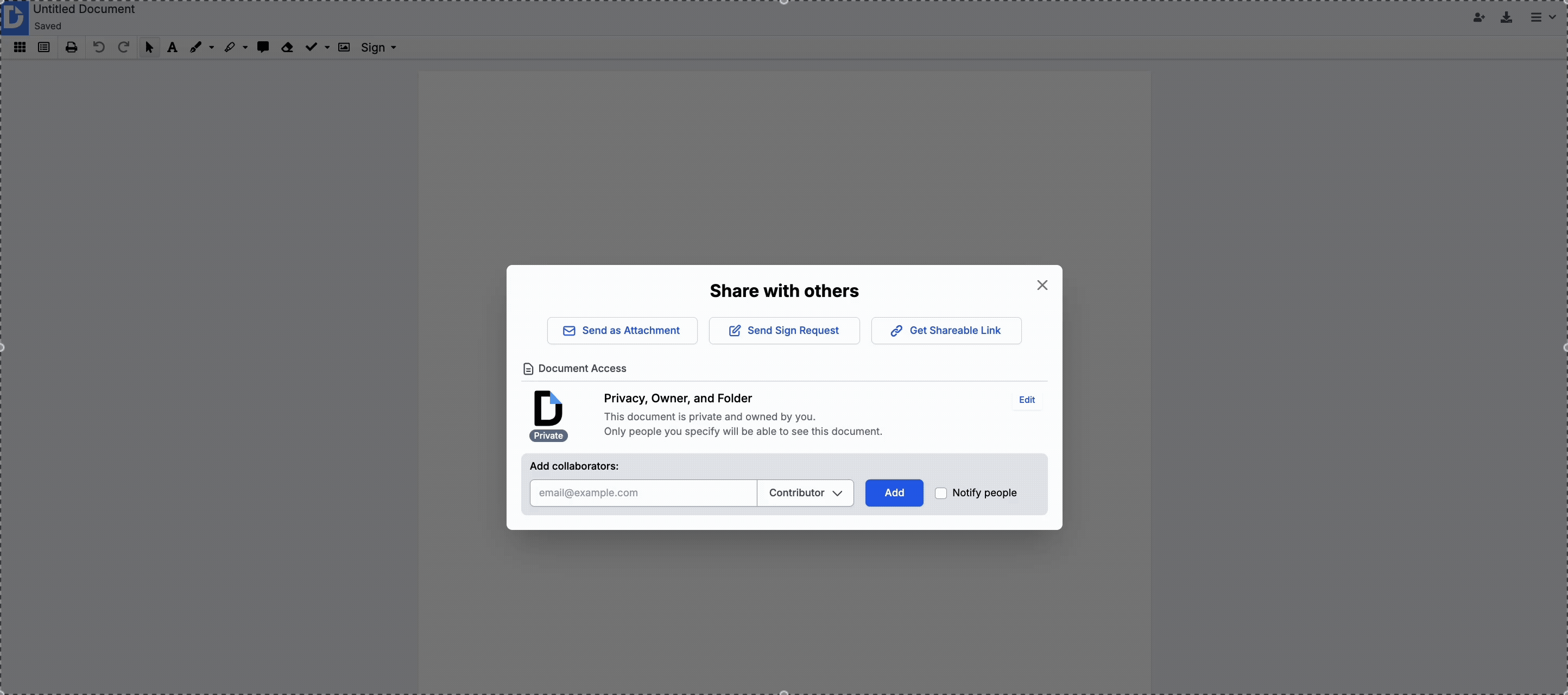Select the comment bubble tool
Image resolution: width=1568 pixels, height=695 pixels.
(x=263, y=47)
